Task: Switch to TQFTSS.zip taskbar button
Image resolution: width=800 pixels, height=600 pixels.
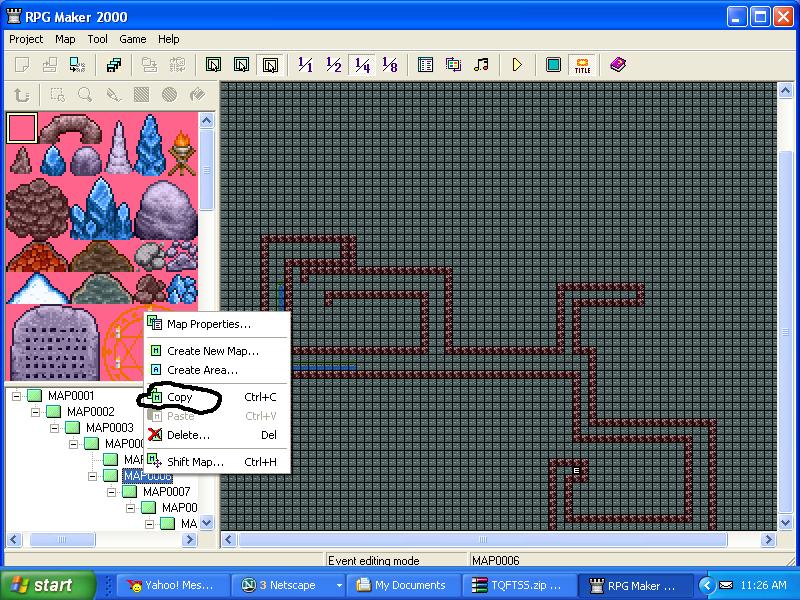Action: click(x=519, y=586)
